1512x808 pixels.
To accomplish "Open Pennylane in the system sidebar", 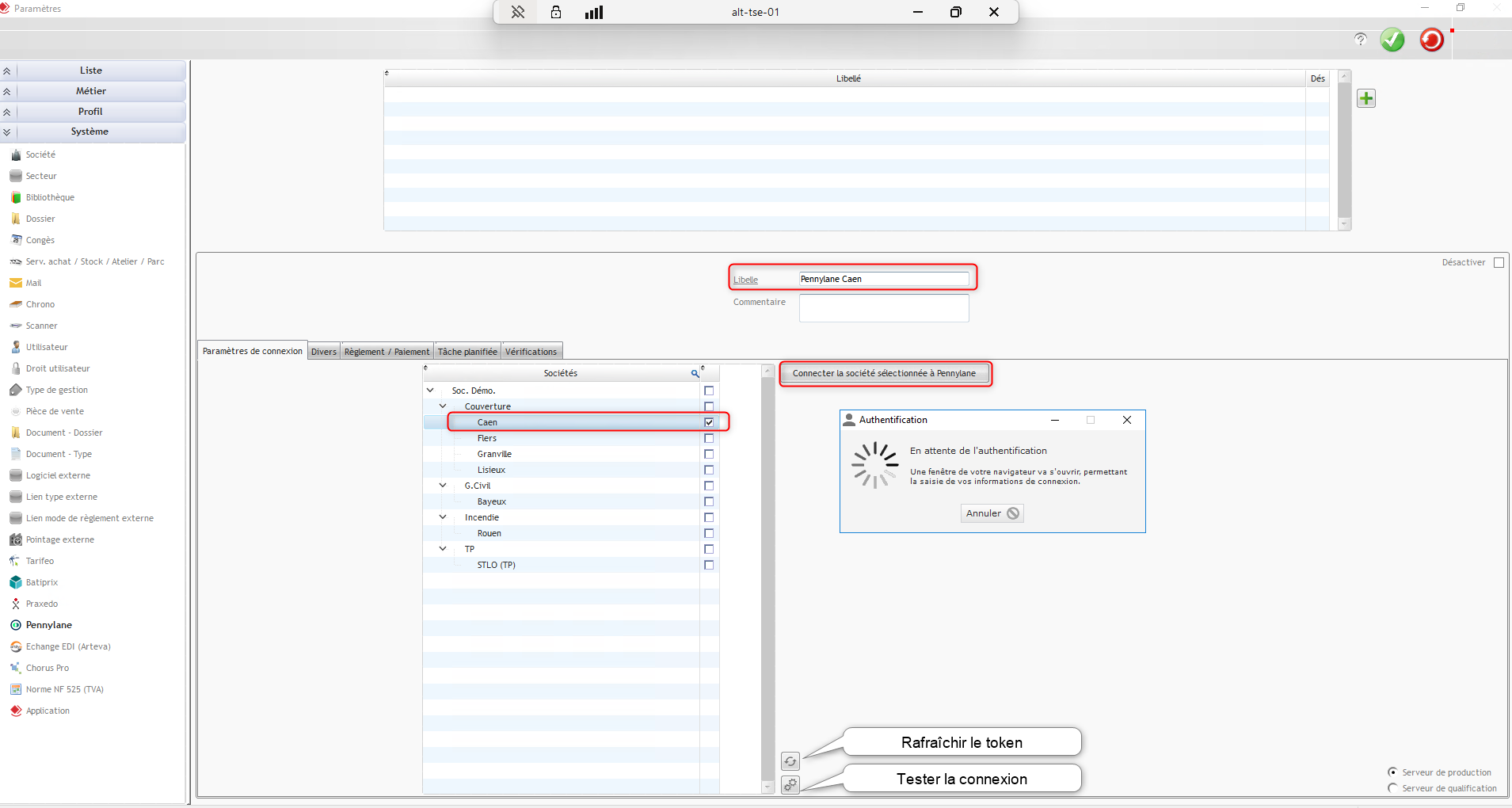I will click(x=48, y=625).
